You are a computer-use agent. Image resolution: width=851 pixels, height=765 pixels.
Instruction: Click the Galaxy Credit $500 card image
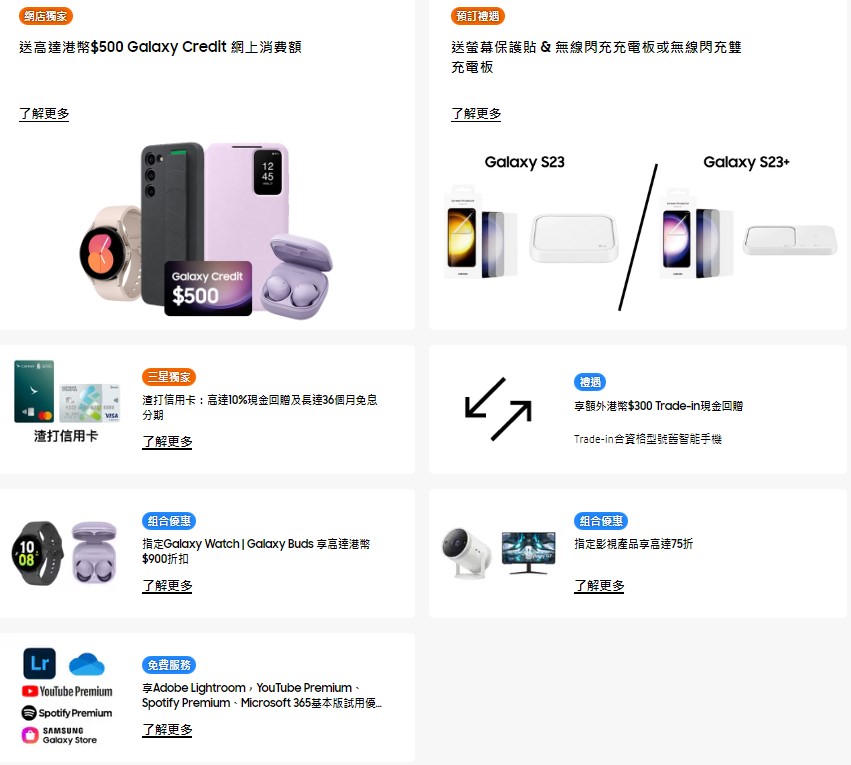[208, 288]
